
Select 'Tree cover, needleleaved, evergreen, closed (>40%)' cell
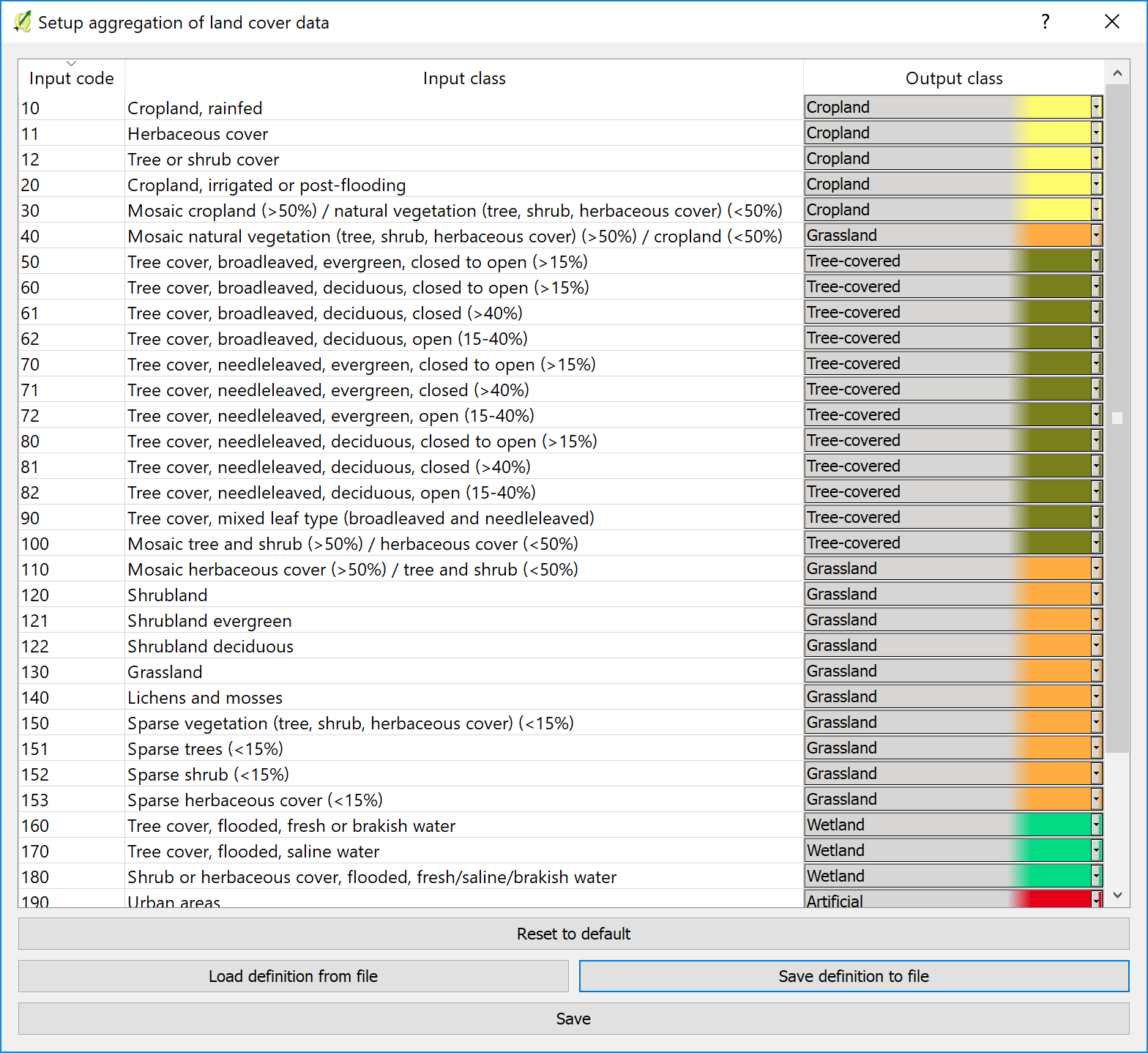[x=464, y=390]
